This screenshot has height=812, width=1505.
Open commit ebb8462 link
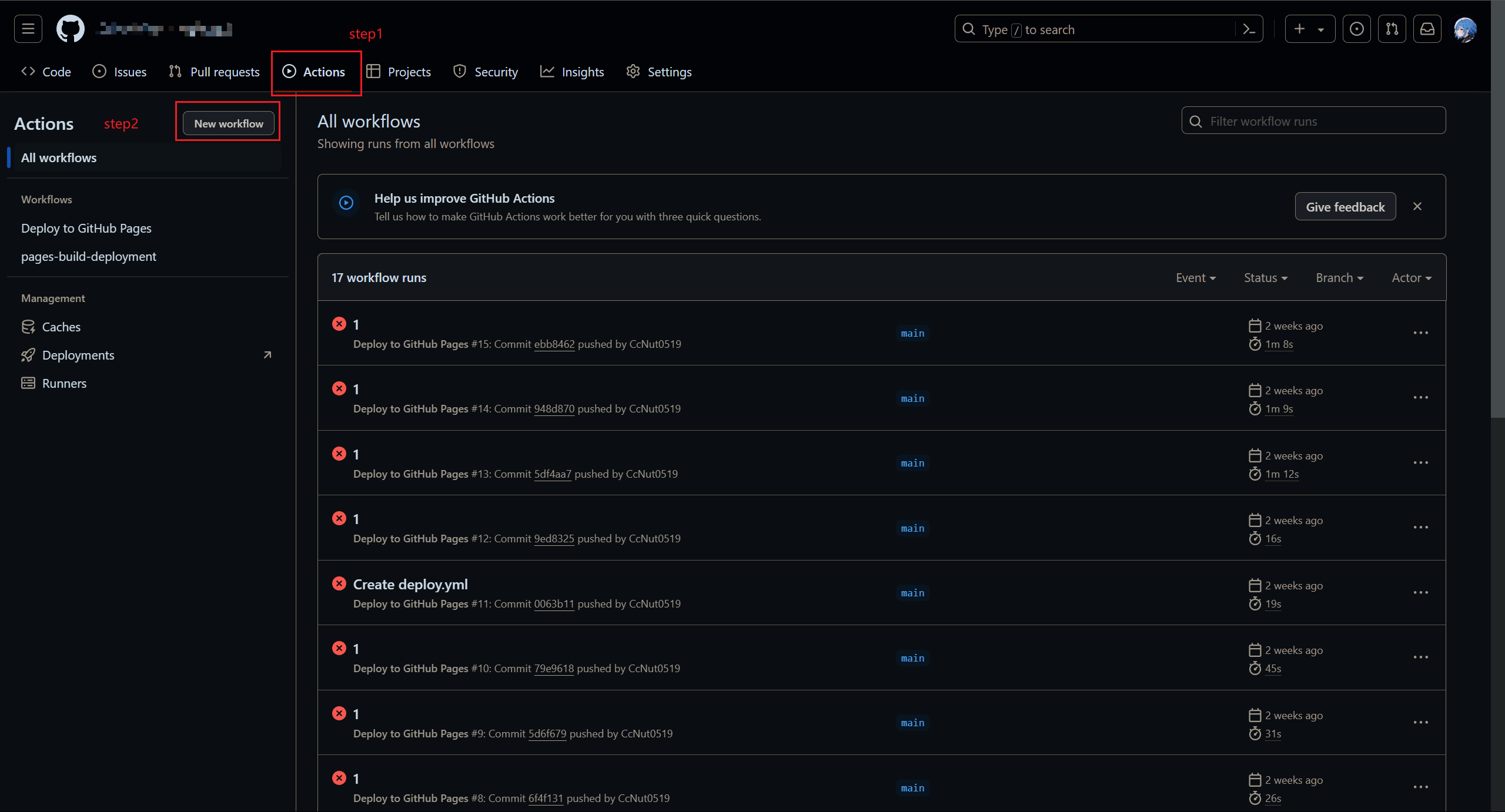[x=554, y=344]
